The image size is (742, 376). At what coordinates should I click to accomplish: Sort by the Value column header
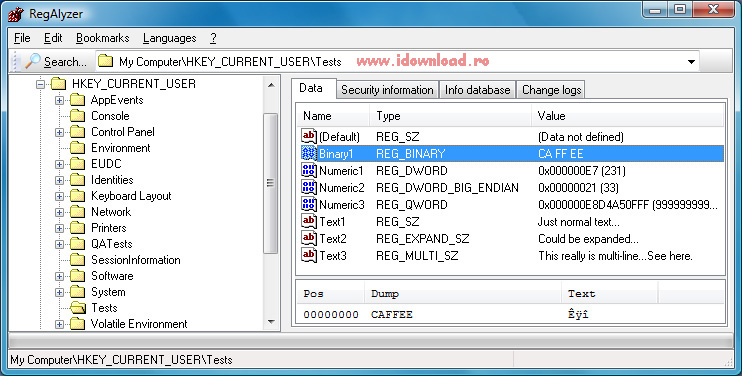click(x=627, y=116)
